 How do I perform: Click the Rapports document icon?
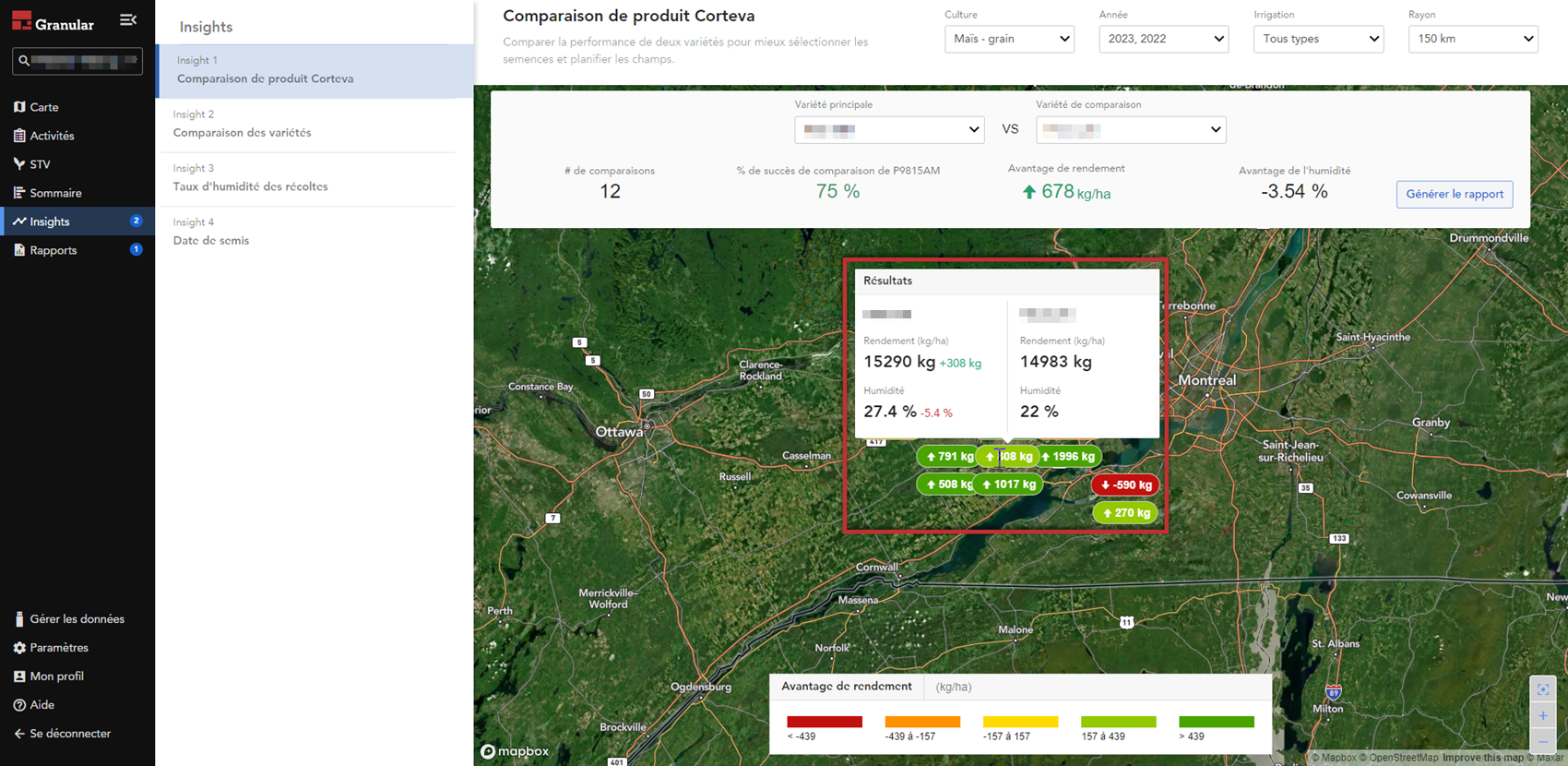pyautogui.click(x=19, y=250)
